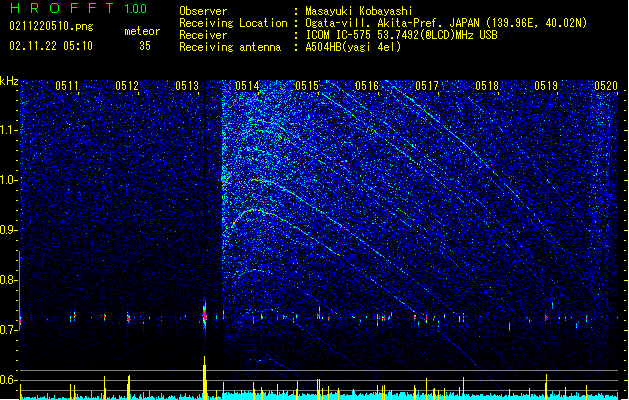Click the Receiving Location label
The width and height of the screenshot is (629, 400).
pos(233,23)
